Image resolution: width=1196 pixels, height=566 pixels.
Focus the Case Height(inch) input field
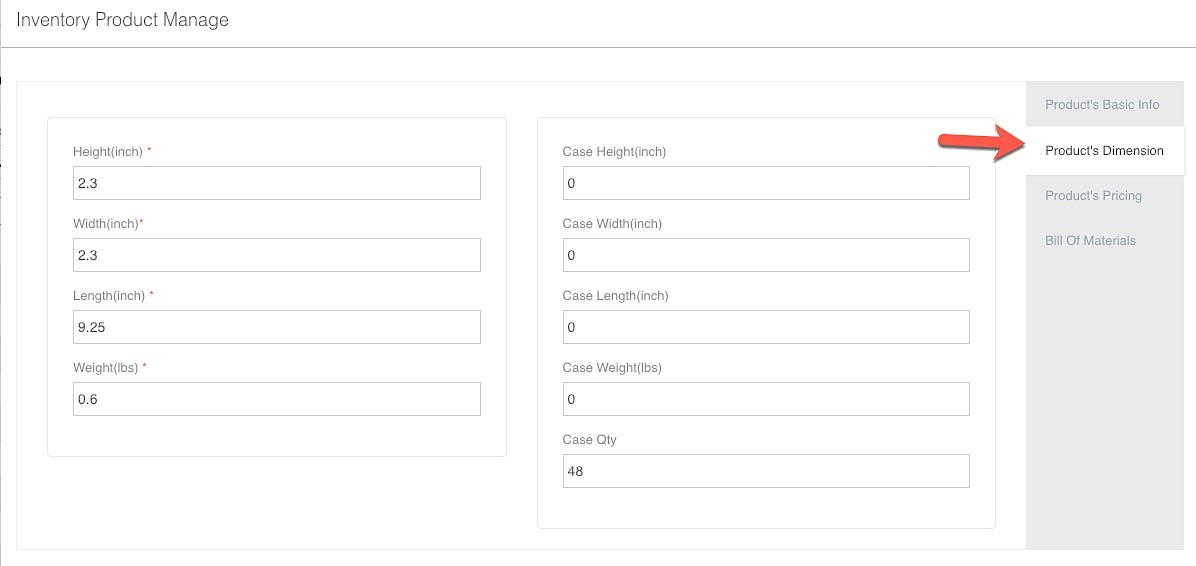(x=766, y=183)
